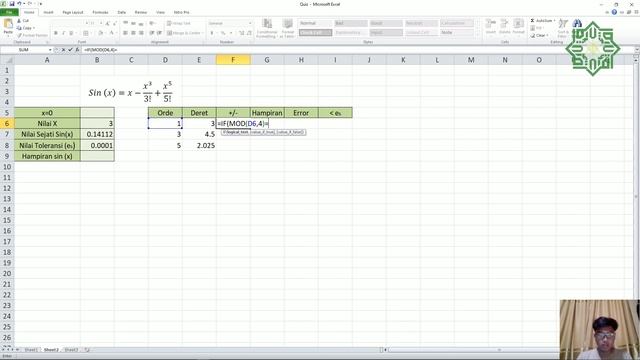Open the File tab
Viewport: 640px width, 360px height.
[x=9, y=12]
